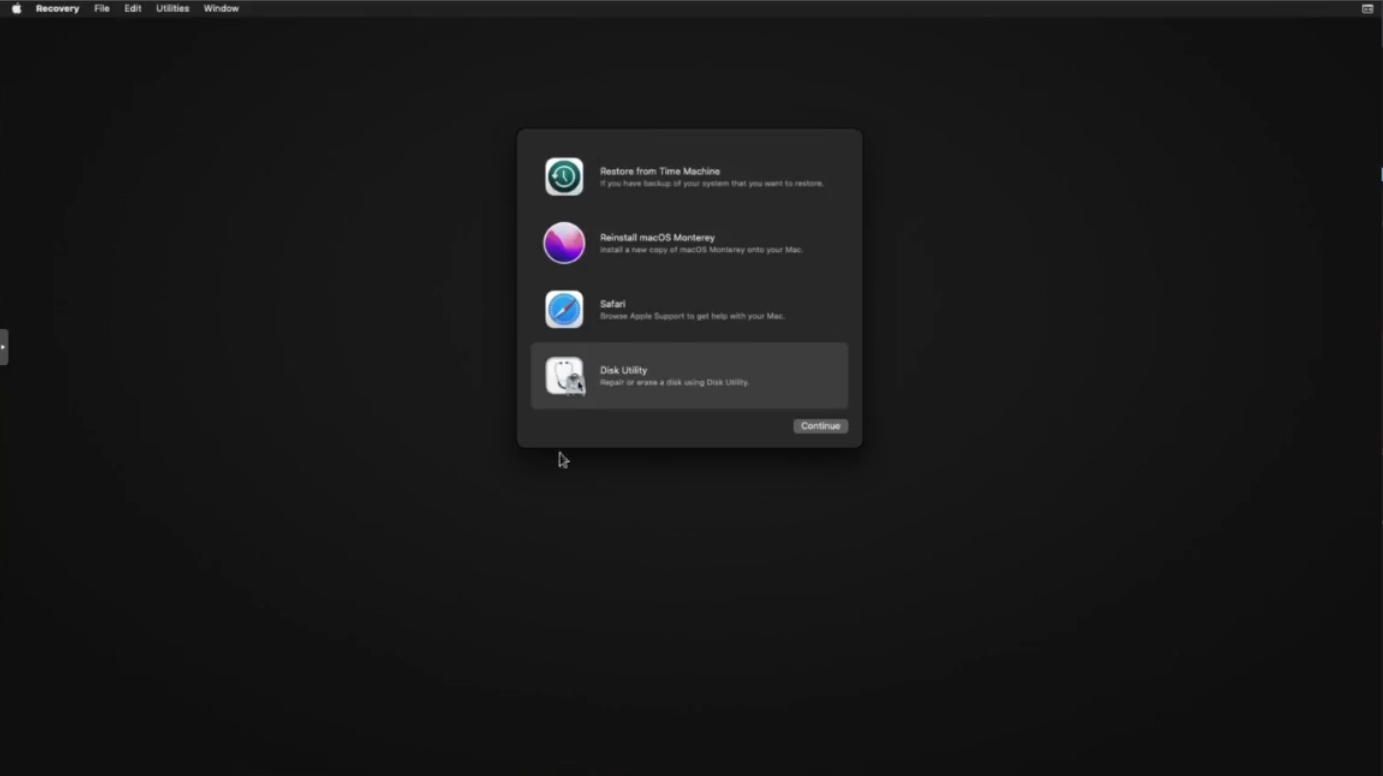The width and height of the screenshot is (1383, 776).
Task: Select the Reinstall macOS Monterey label
Action: tap(657, 238)
